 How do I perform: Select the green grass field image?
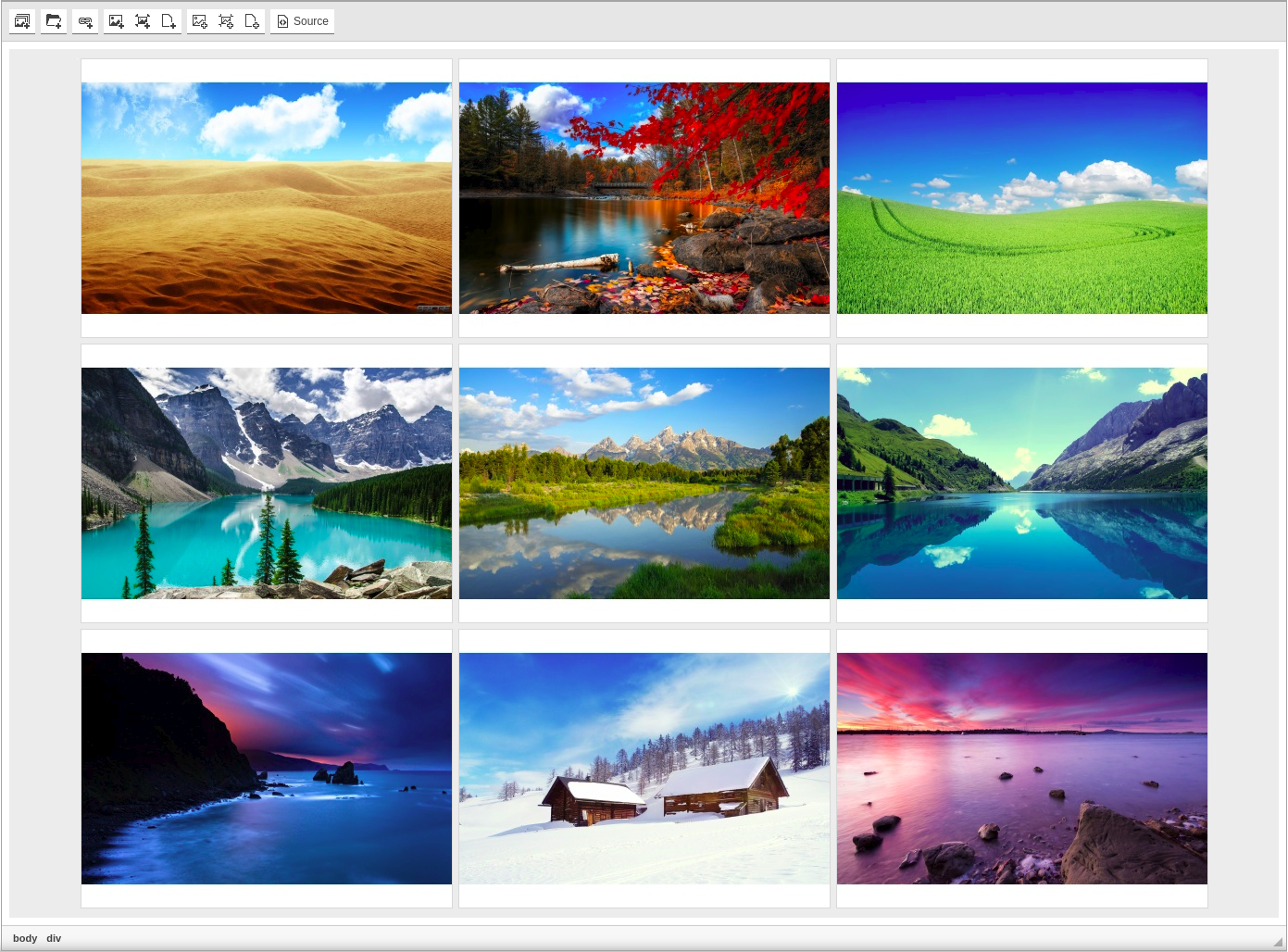[x=1022, y=198]
